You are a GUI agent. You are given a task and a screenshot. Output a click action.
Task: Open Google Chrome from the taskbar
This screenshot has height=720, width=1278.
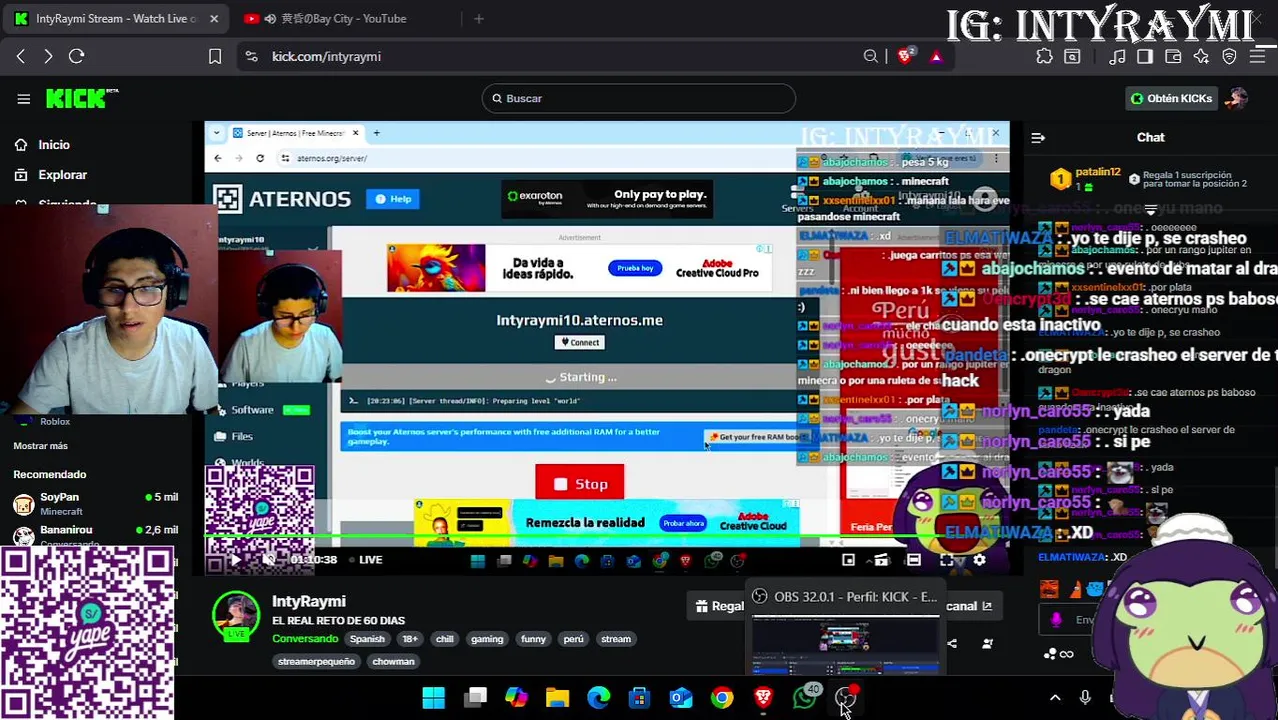pyautogui.click(x=722, y=698)
